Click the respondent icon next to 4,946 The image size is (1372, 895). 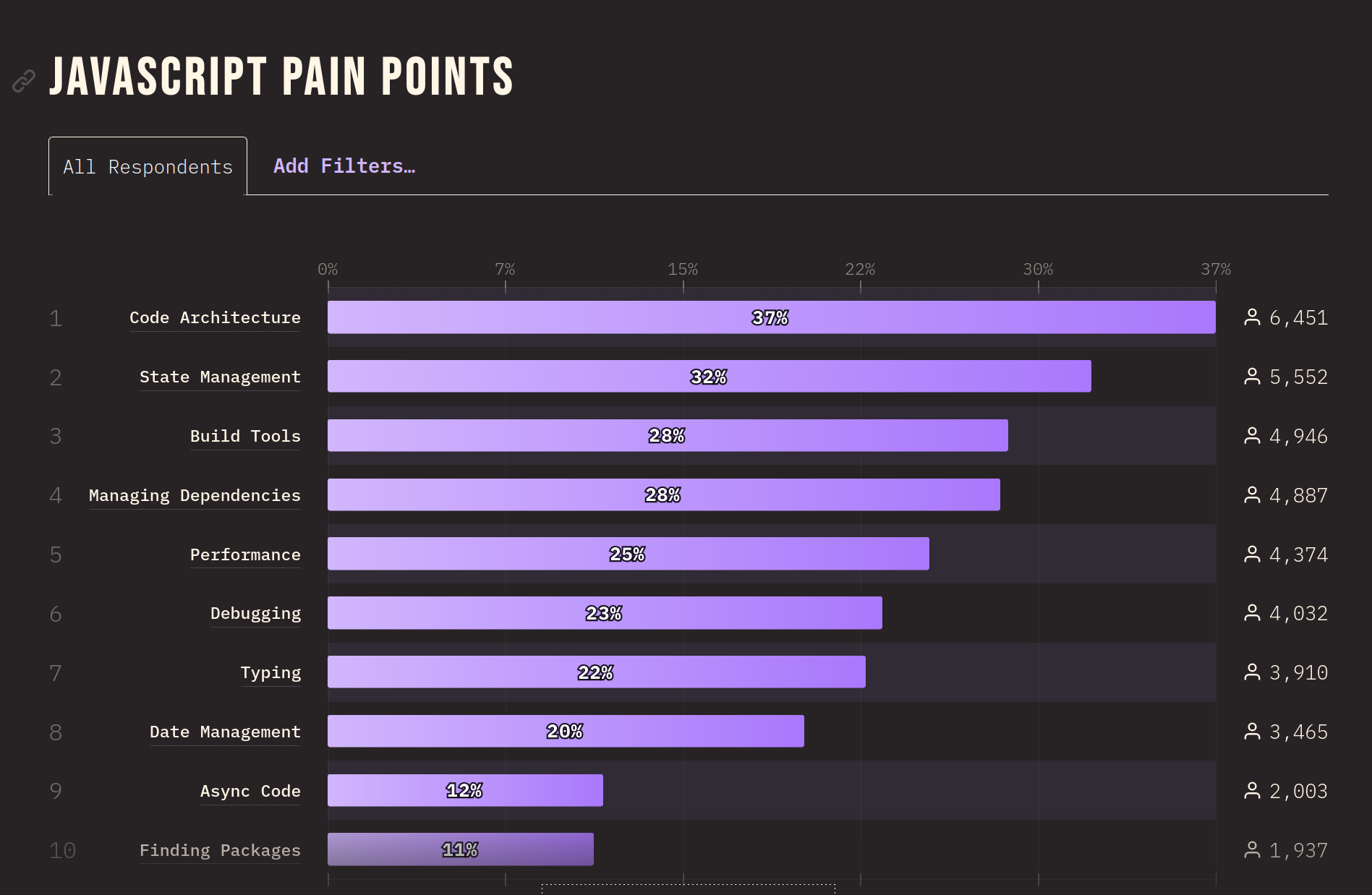(1252, 436)
